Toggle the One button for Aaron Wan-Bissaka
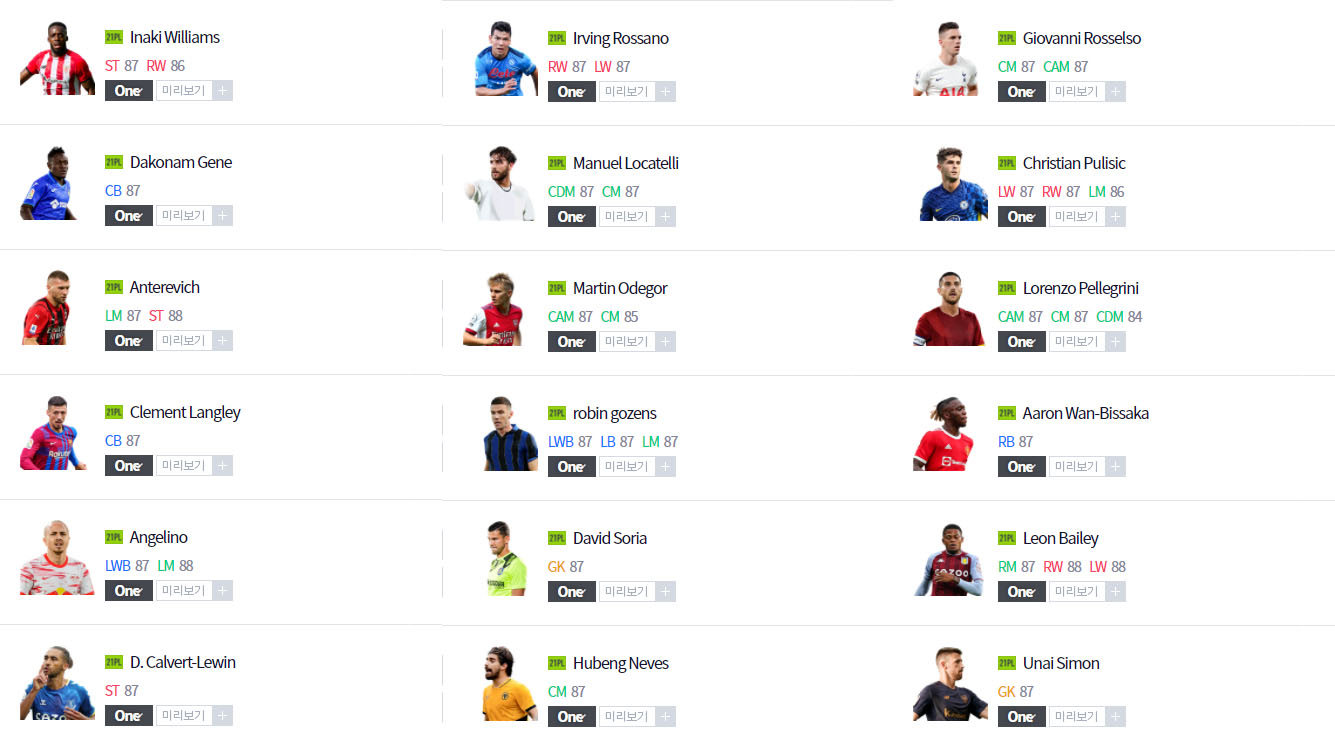Viewport: 1335px width, 746px height. [1022, 466]
